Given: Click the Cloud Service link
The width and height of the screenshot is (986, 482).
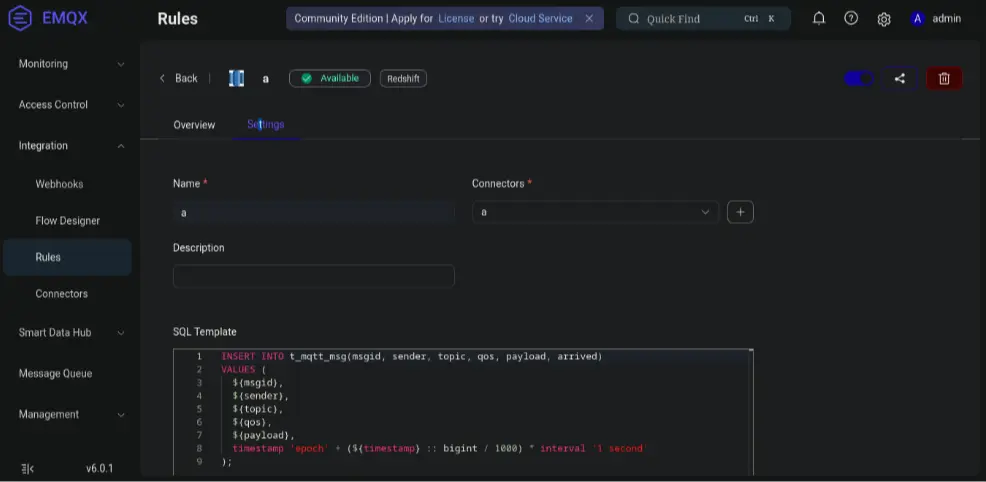Looking at the screenshot, I should 540,19.
